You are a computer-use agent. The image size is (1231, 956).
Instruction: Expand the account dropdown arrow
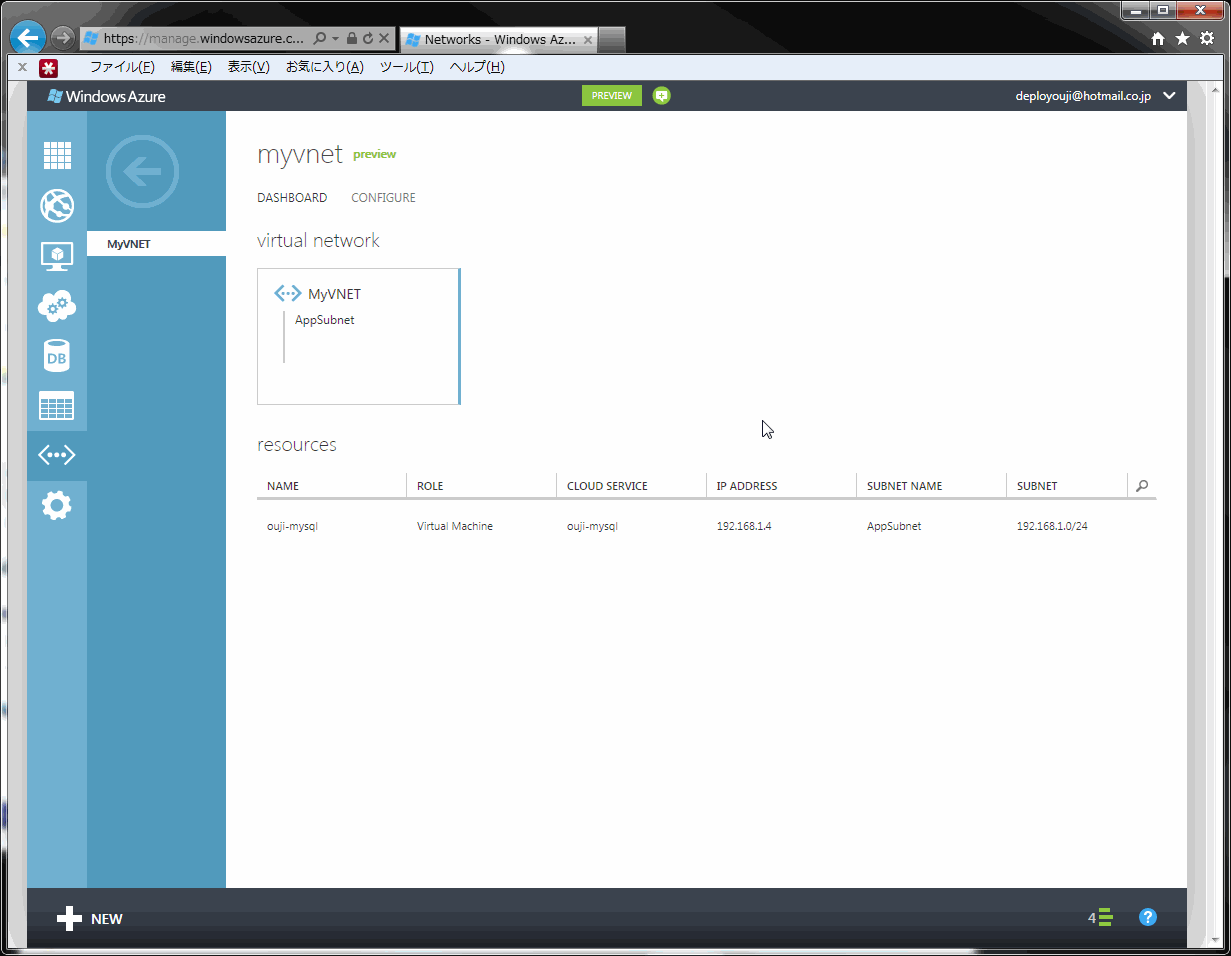pyautogui.click(x=1170, y=96)
